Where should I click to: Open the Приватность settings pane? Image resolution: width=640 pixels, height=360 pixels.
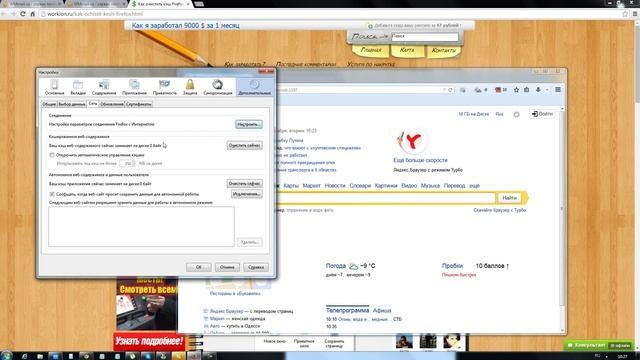(x=164, y=87)
